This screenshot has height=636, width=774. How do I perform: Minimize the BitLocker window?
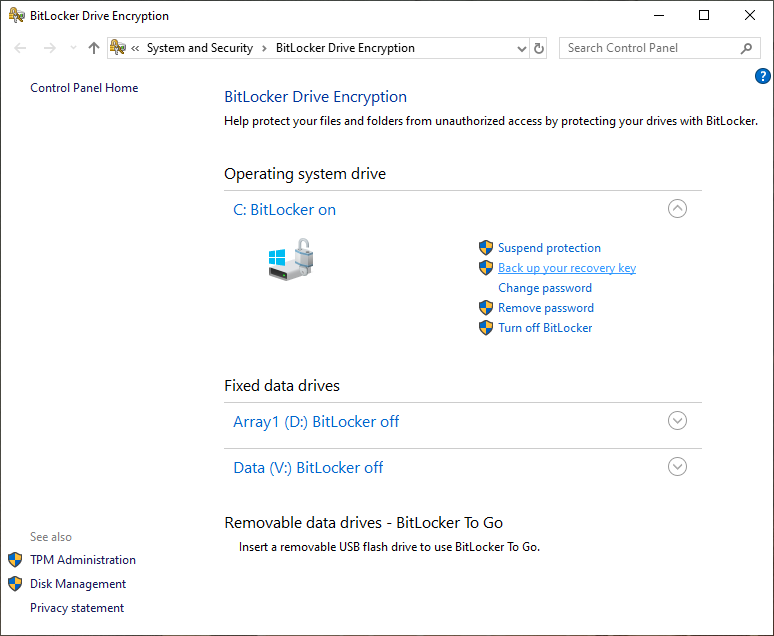coord(658,15)
